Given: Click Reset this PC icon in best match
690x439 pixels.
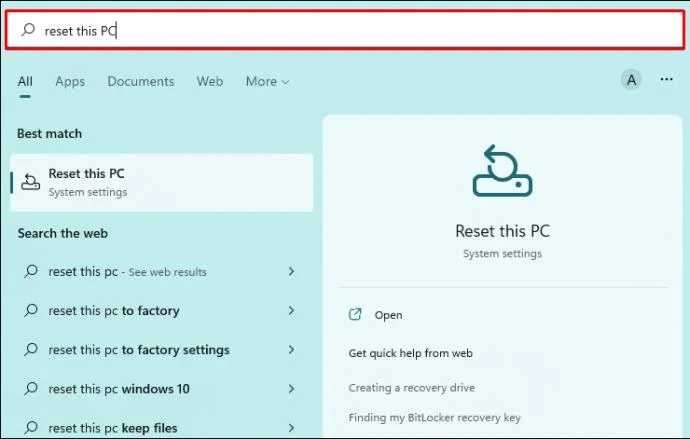Looking at the screenshot, I should pos(30,182).
